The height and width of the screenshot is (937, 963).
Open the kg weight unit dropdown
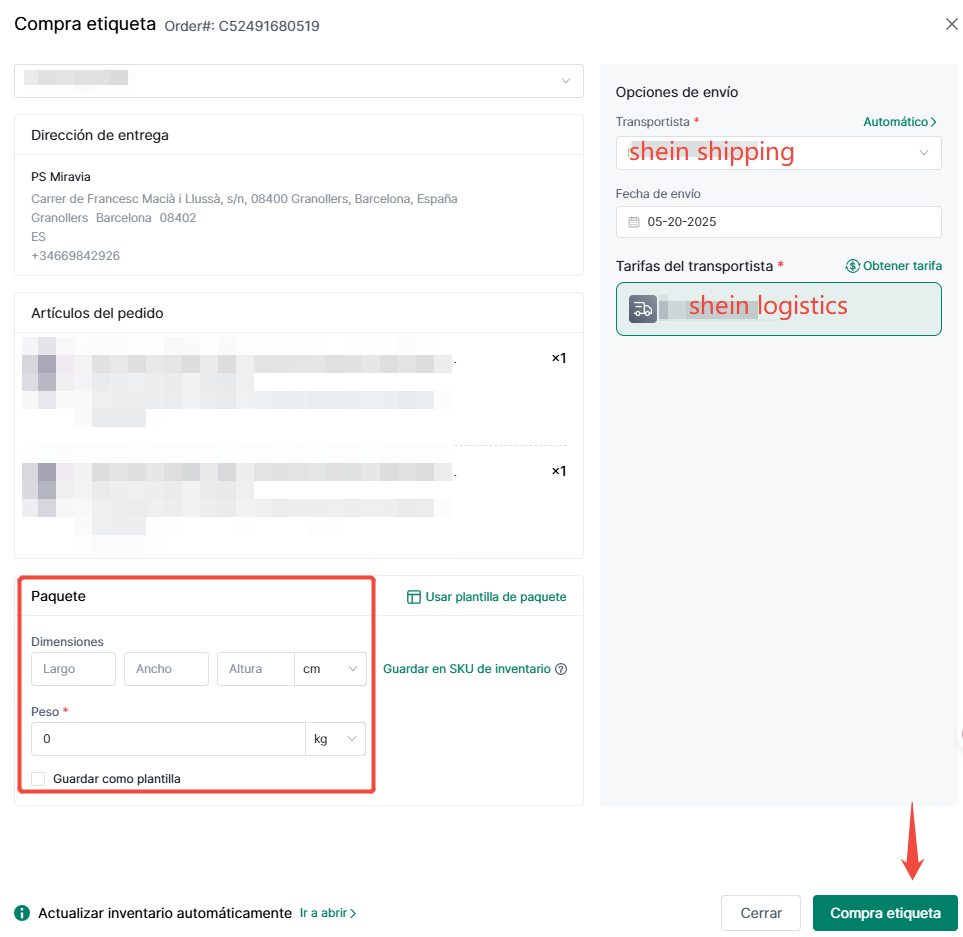(x=335, y=739)
